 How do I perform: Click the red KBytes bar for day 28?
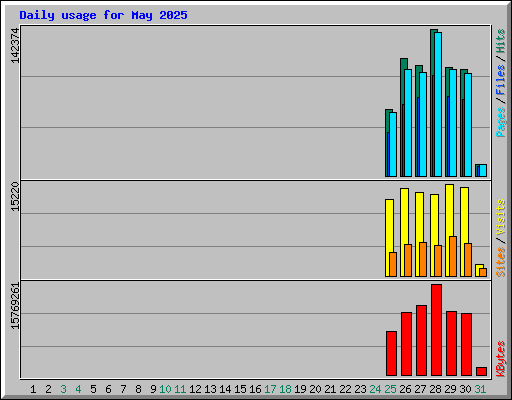436,330
